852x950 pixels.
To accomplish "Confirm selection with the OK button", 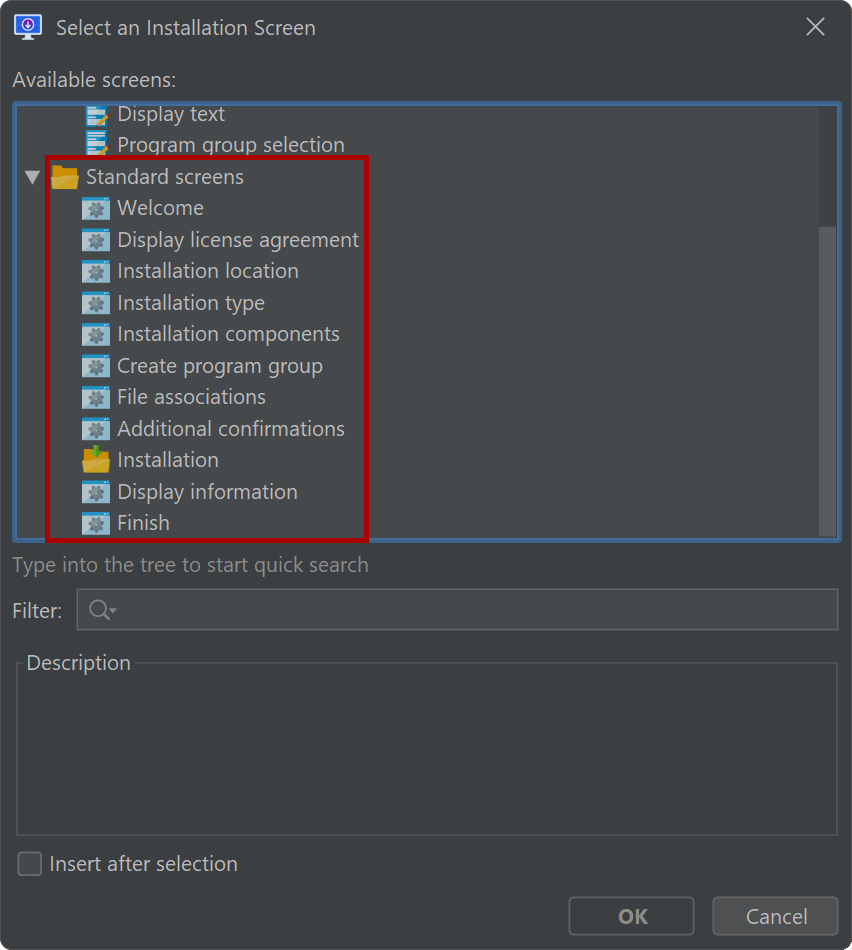I will point(631,916).
